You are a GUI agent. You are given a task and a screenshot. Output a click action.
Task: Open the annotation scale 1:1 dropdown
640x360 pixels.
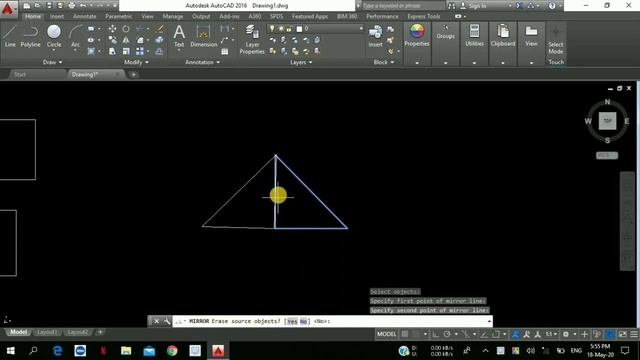point(551,334)
